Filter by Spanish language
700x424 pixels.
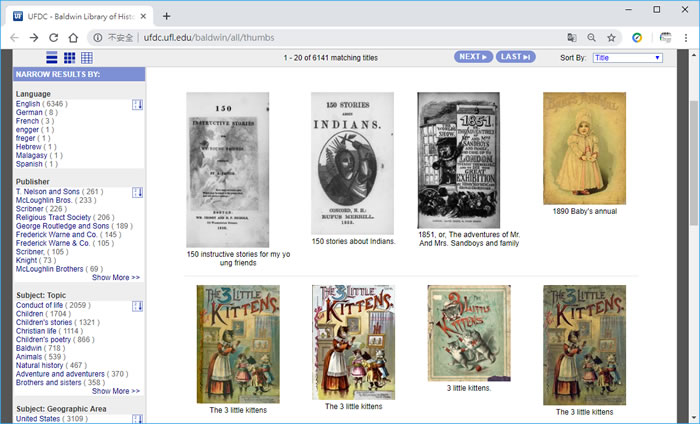[x=29, y=164]
